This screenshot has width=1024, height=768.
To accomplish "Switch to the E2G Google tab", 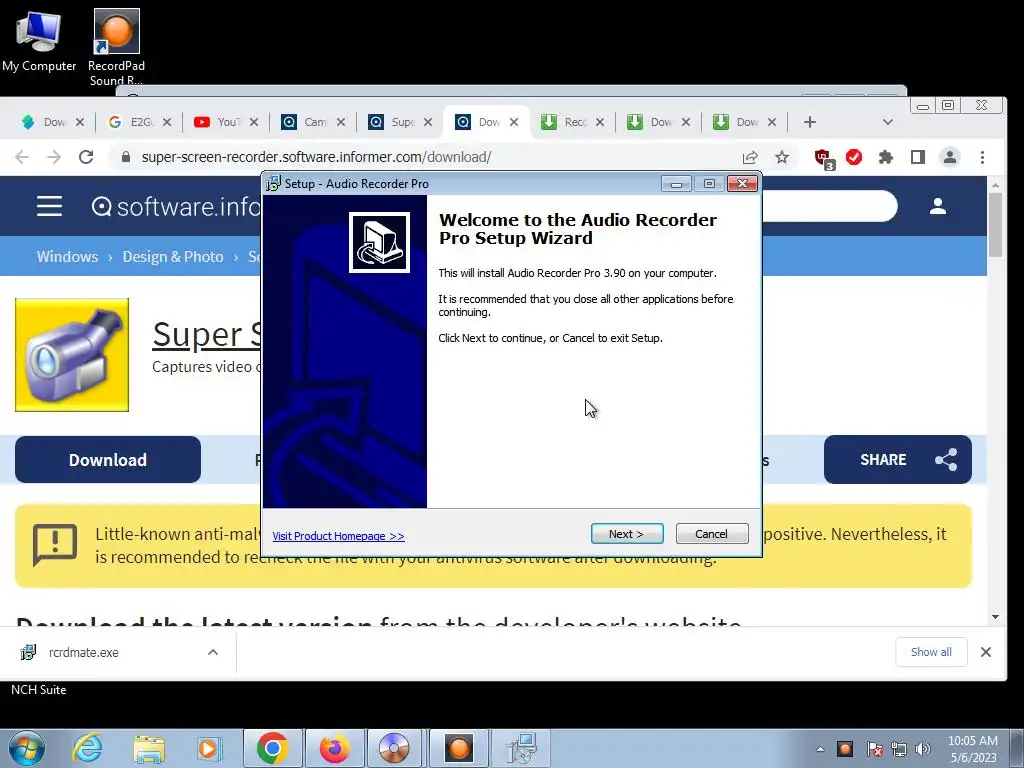I will pyautogui.click(x=134, y=122).
